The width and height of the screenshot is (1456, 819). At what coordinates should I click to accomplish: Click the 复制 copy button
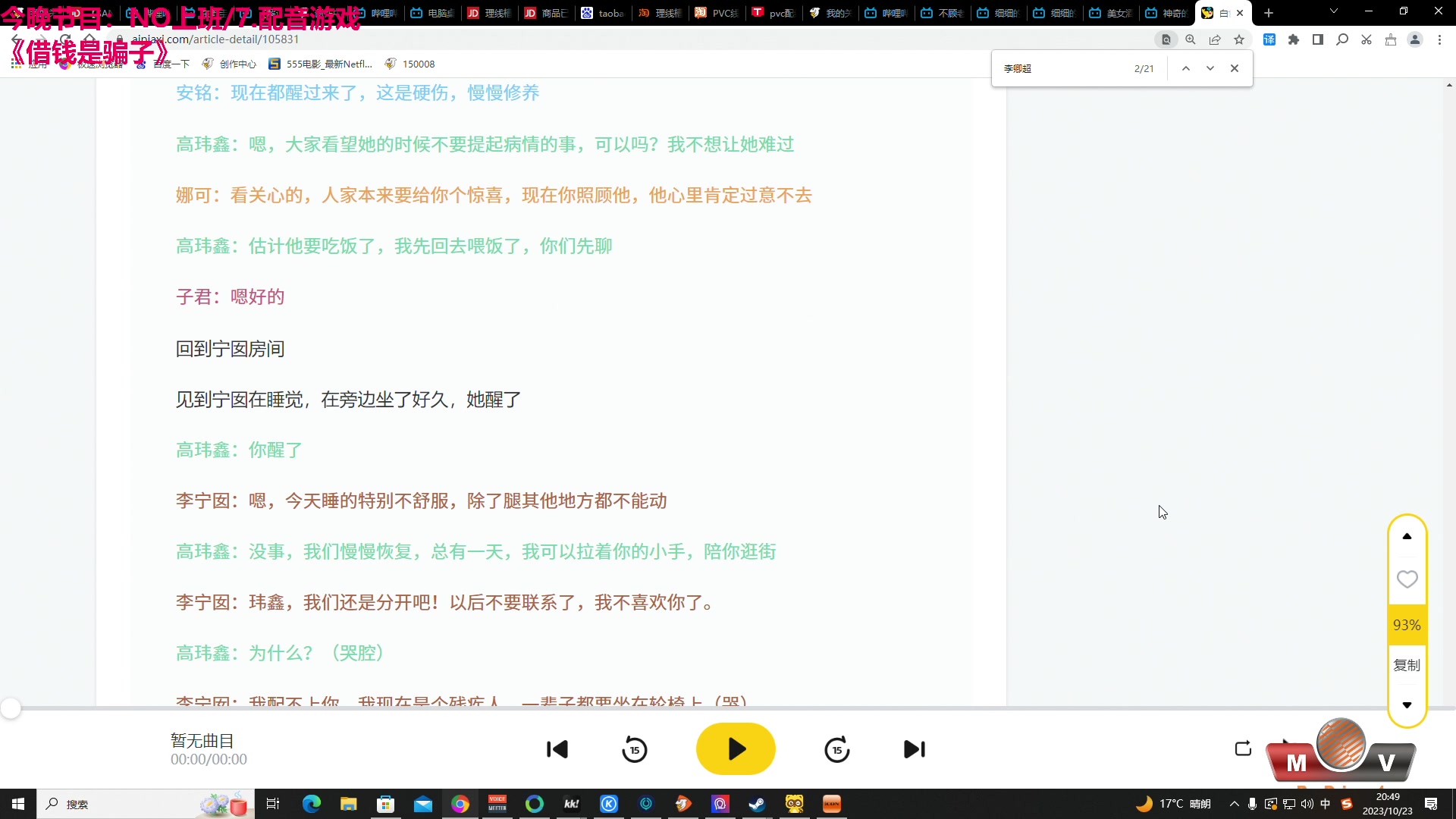(x=1405, y=665)
